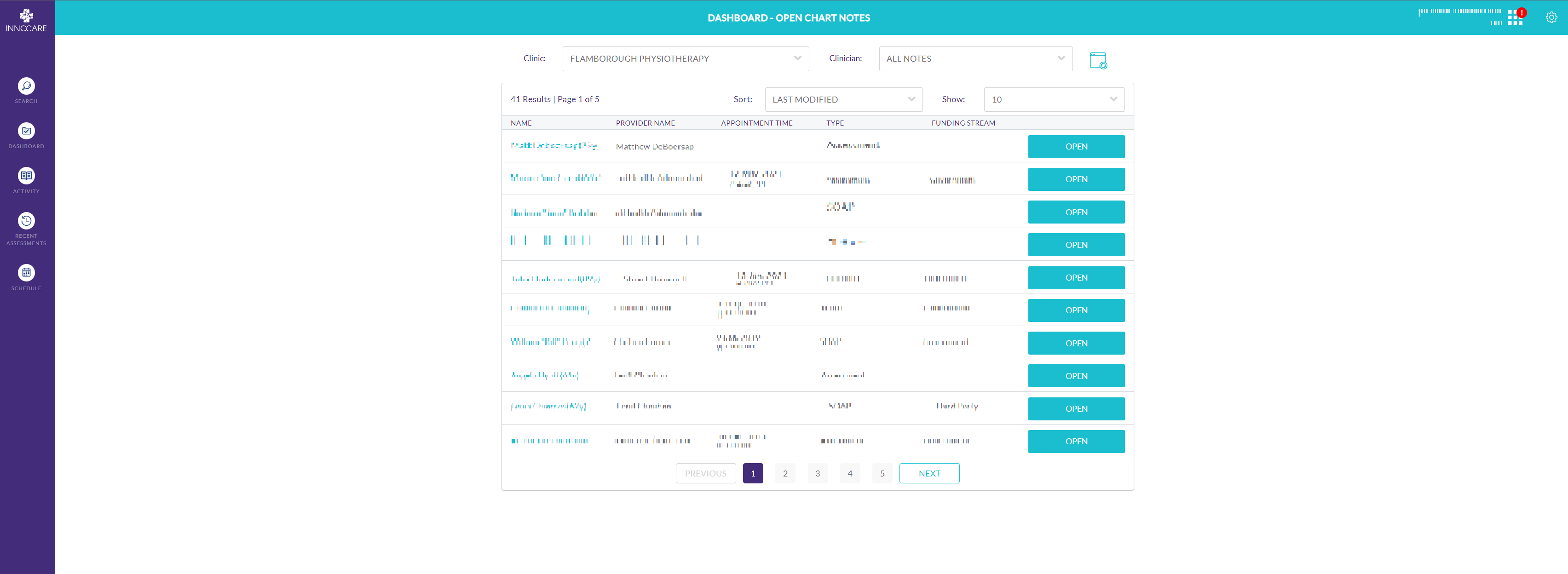Expand the Clinician dropdown showing All Notes
1568x574 pixels.
pyautogui.click(x=975, y=59)
